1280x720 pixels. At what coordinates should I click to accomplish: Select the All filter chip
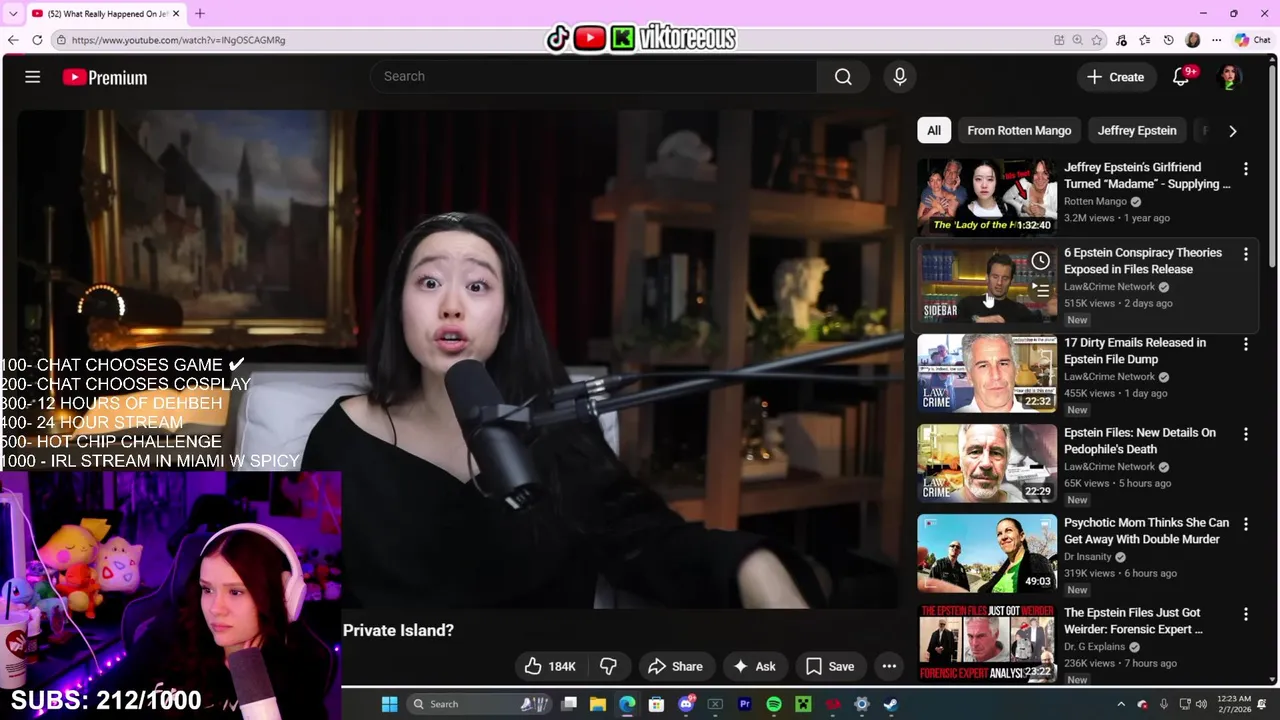point(934,131)
